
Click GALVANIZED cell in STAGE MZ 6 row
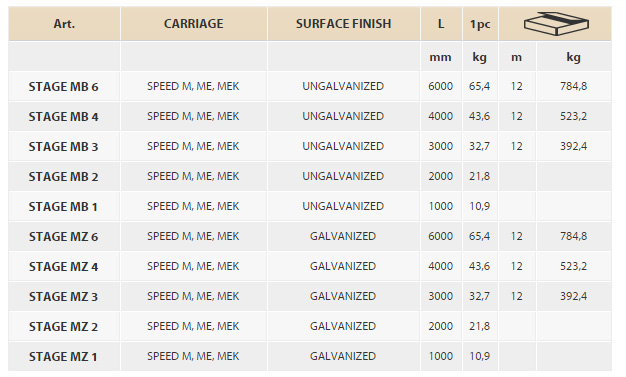tap(343, 236)
